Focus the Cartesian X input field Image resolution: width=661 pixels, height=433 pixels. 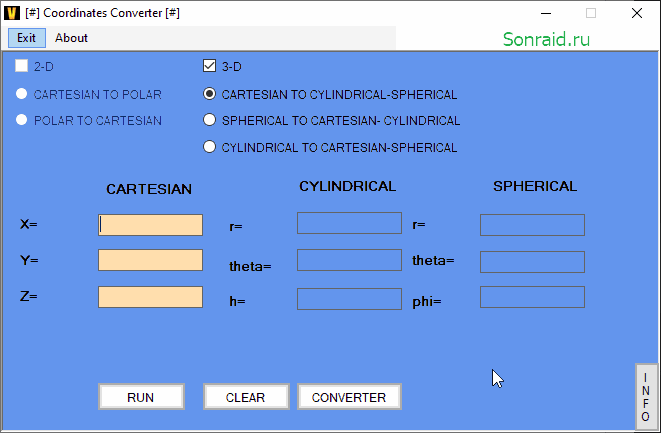[x=150, y=225]
